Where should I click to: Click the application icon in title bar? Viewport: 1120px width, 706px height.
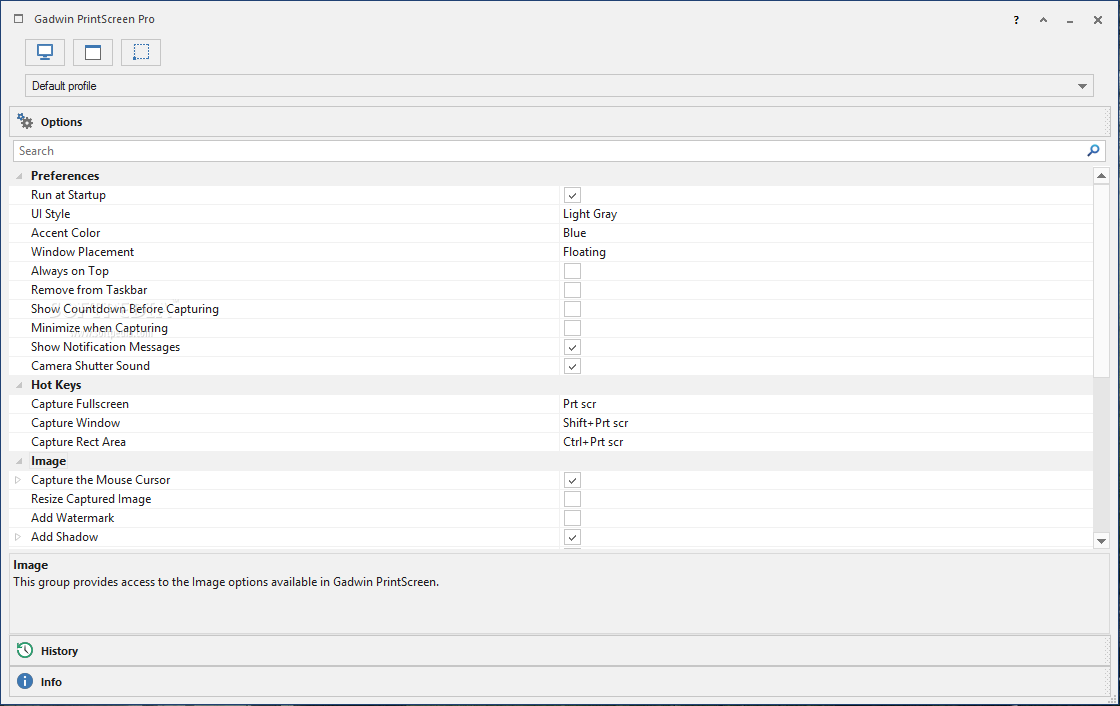tap(19, 19)
